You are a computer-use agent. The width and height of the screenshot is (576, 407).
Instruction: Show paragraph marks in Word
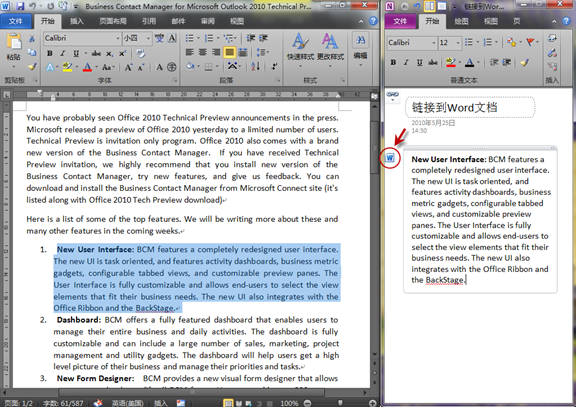click(274, 66)
